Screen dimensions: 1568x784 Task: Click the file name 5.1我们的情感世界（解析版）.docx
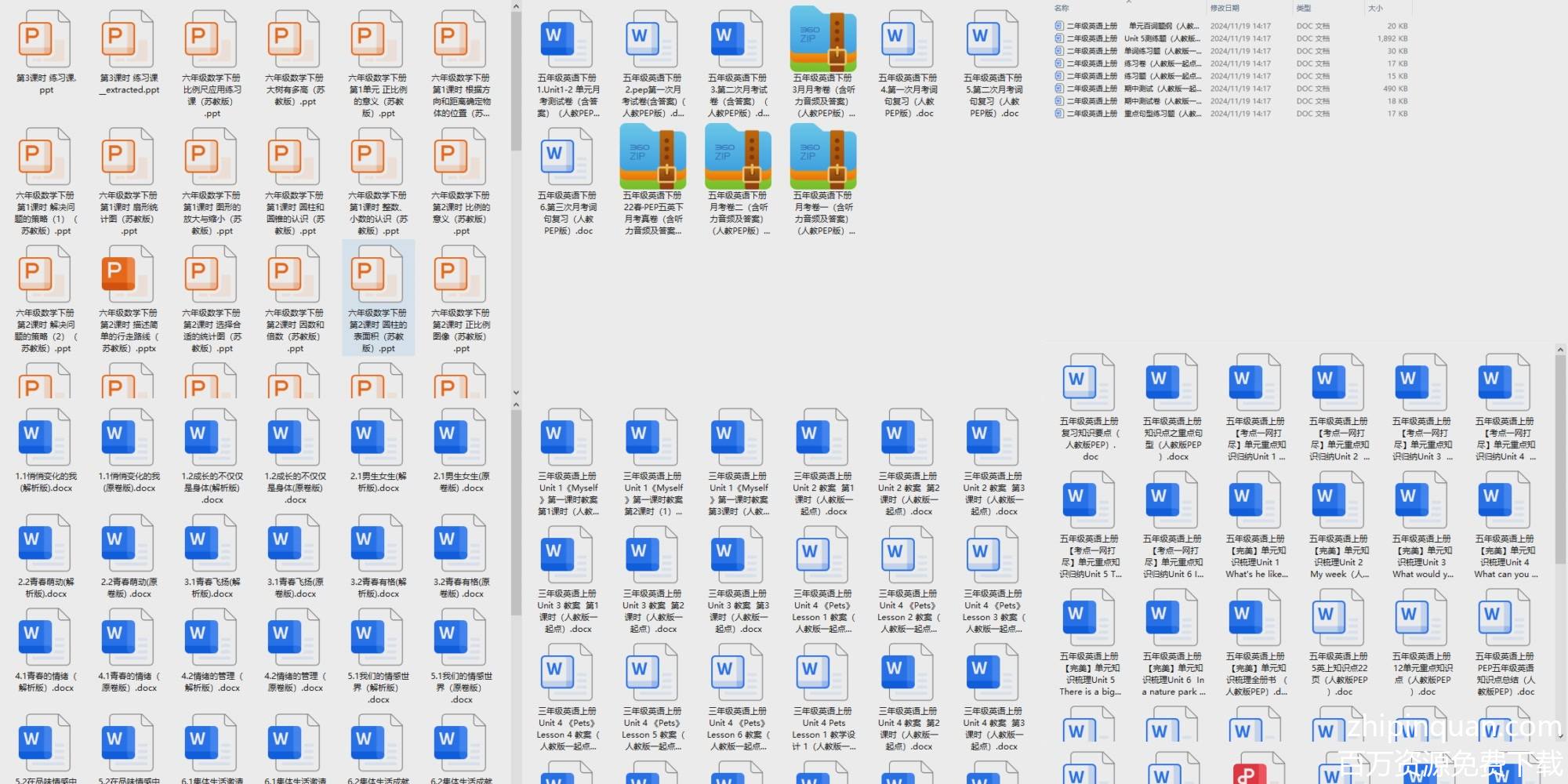379,688
